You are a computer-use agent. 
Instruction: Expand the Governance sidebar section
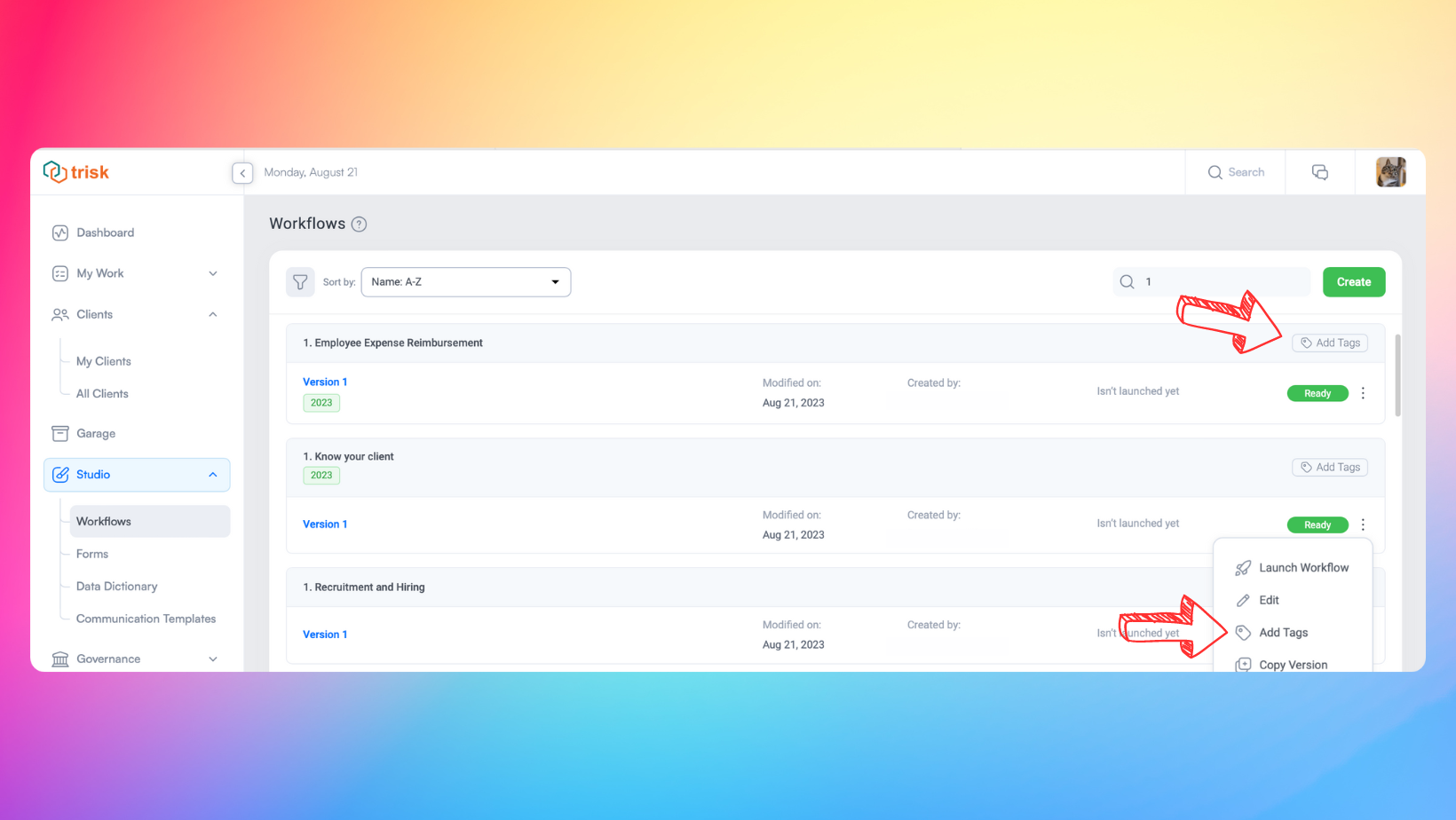tap(212, 658)
